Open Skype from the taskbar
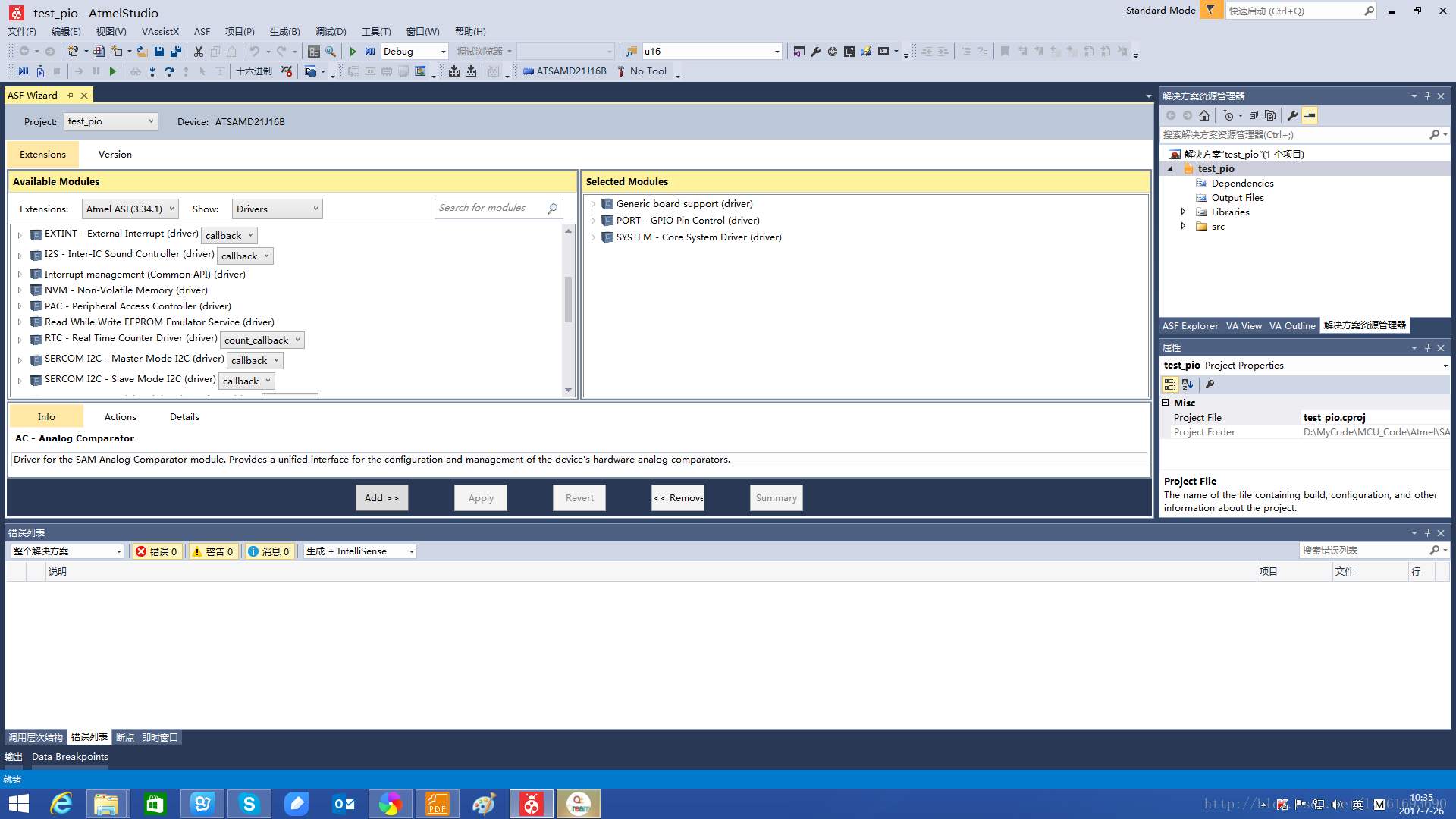This screenshot has width=1456, height=819. click(x=249, y=804)
